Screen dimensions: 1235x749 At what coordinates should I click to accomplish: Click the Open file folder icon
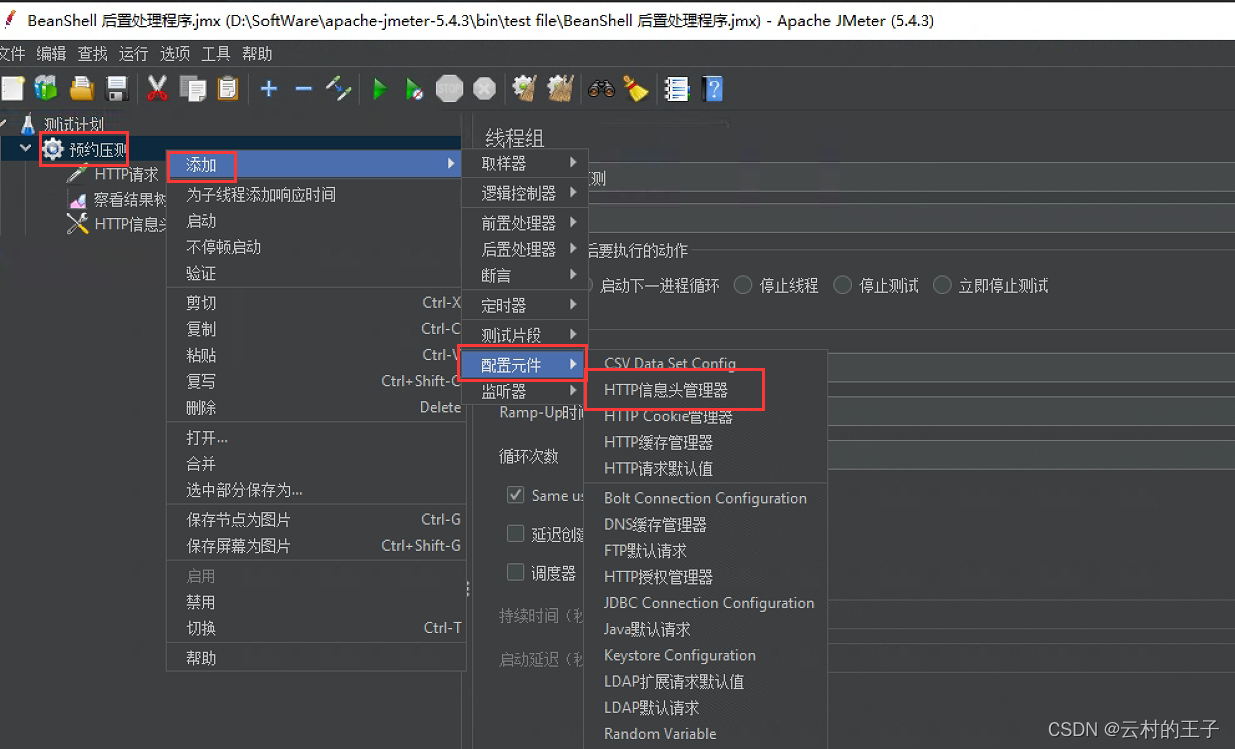tap(82, 89)
